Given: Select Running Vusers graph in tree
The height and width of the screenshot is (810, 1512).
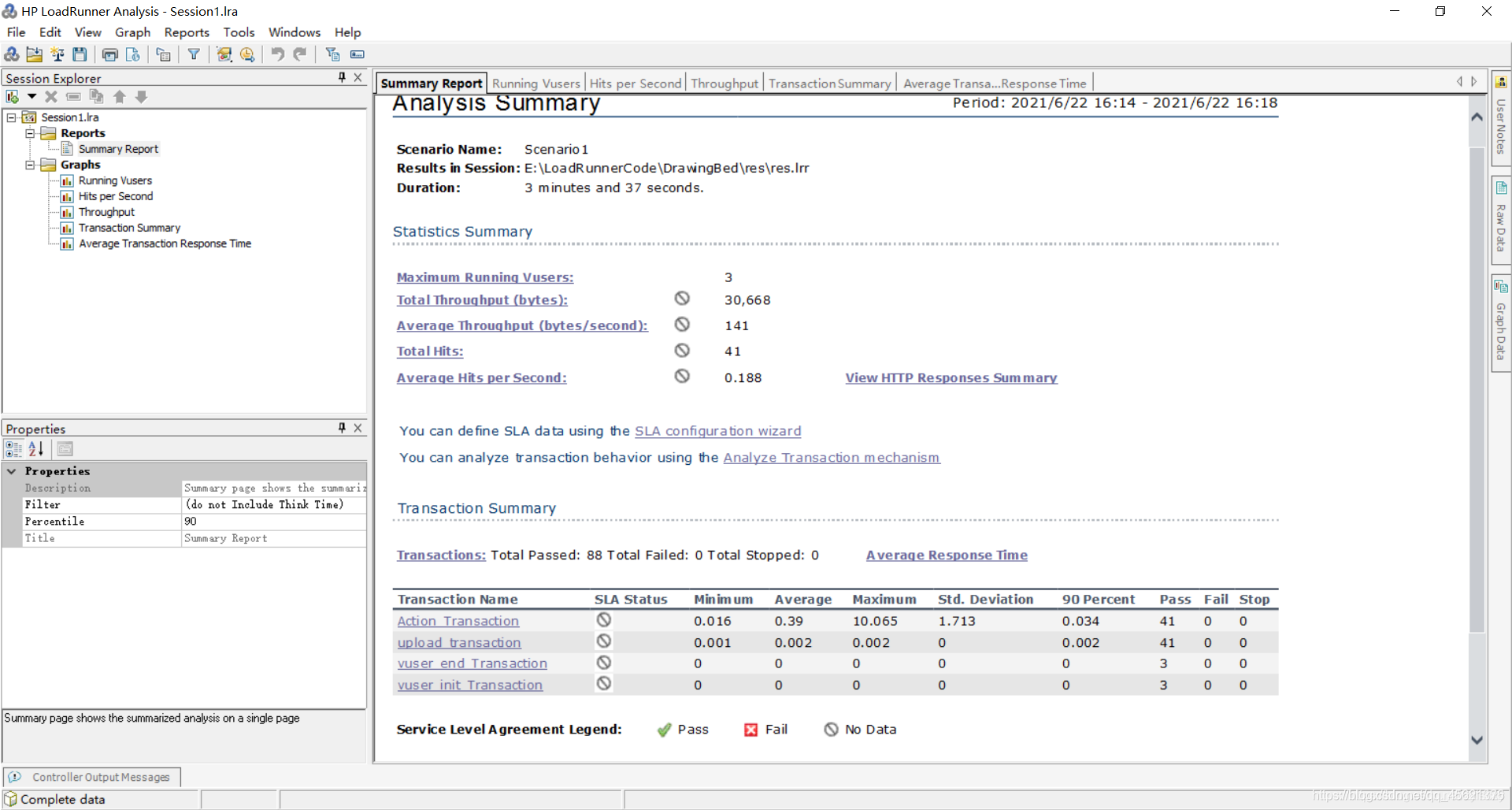Looking at the screenshot, I should coord(115,180).
